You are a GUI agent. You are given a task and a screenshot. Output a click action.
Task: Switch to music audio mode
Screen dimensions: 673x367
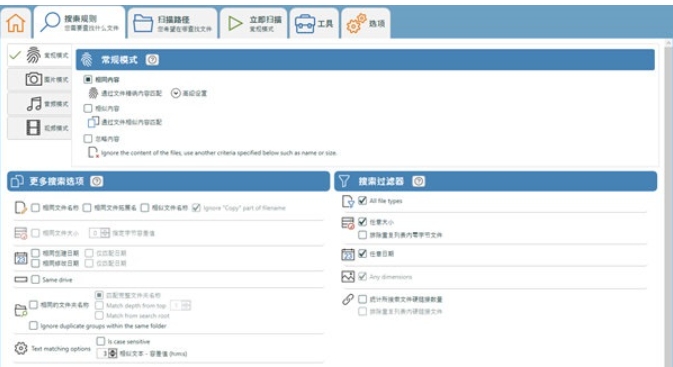(x=39, y=103)
